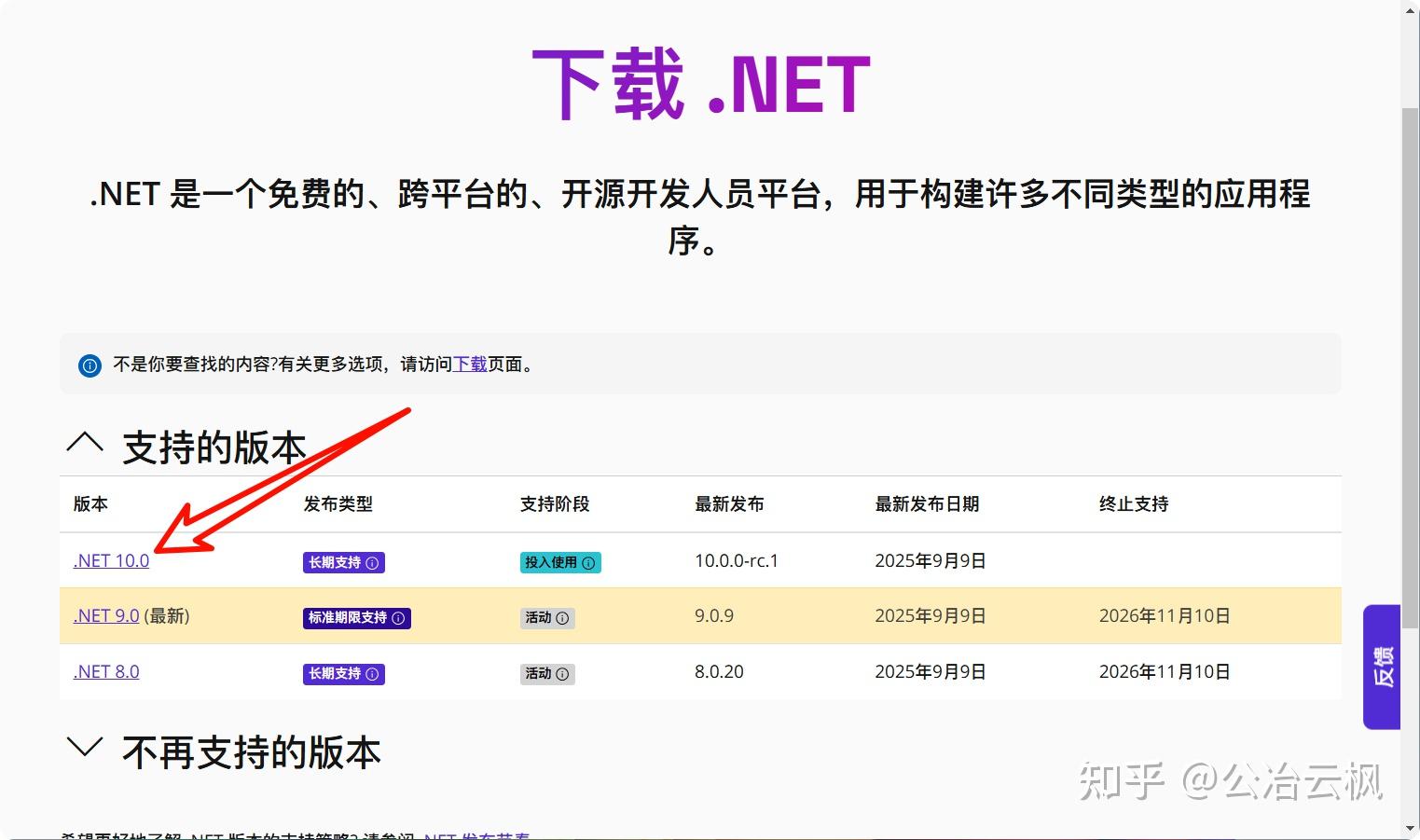
Task: Click the info icon next to 投入使用
Action: [587, 562]
